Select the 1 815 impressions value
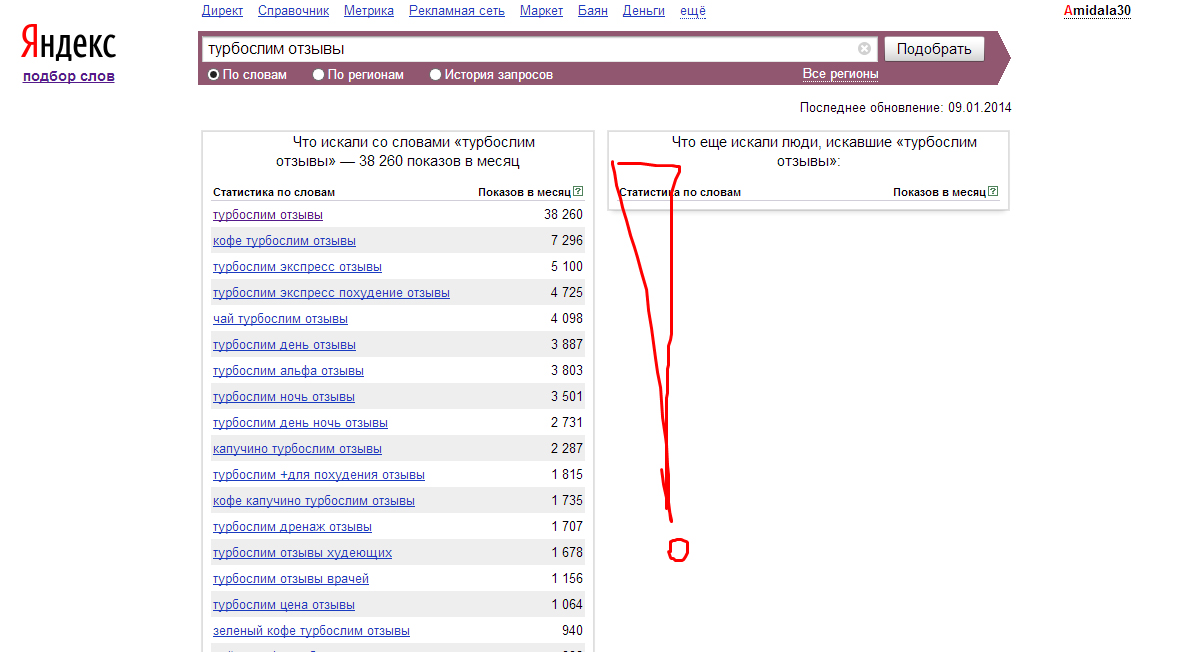The height and width of the screenshot is (652, 1187). pyautogui.click(x=567, y=475)
